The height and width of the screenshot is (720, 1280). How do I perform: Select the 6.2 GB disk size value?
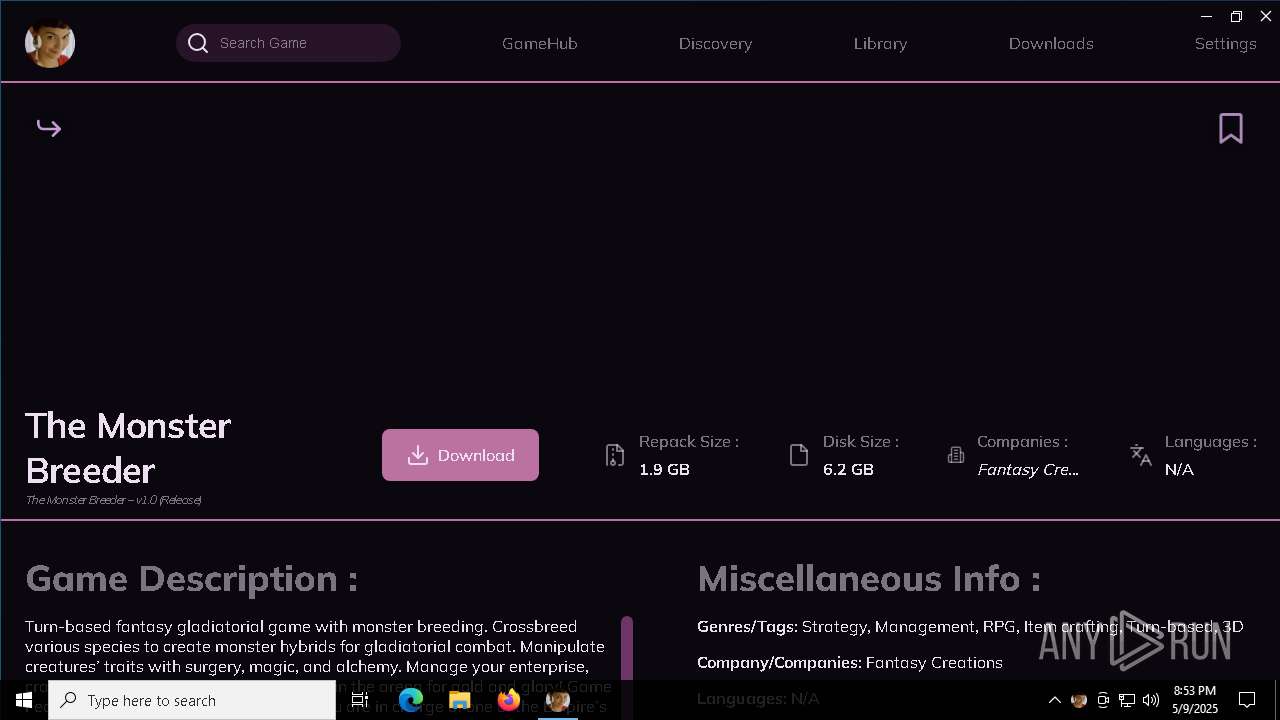848,469
